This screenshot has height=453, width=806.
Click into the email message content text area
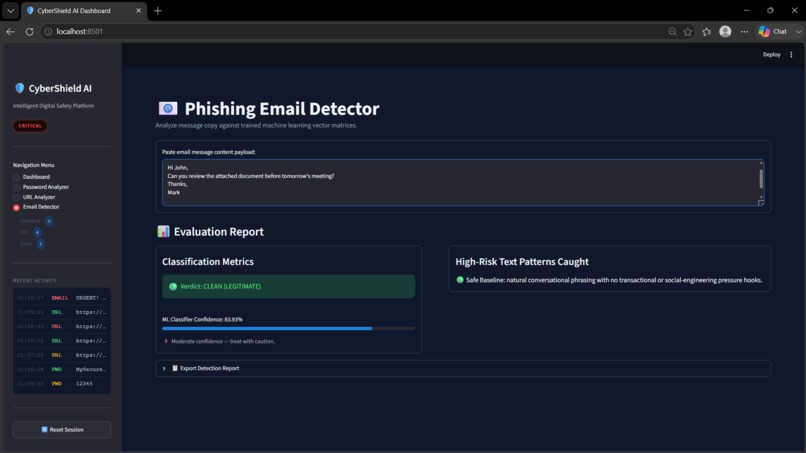(x=459, y=183)
